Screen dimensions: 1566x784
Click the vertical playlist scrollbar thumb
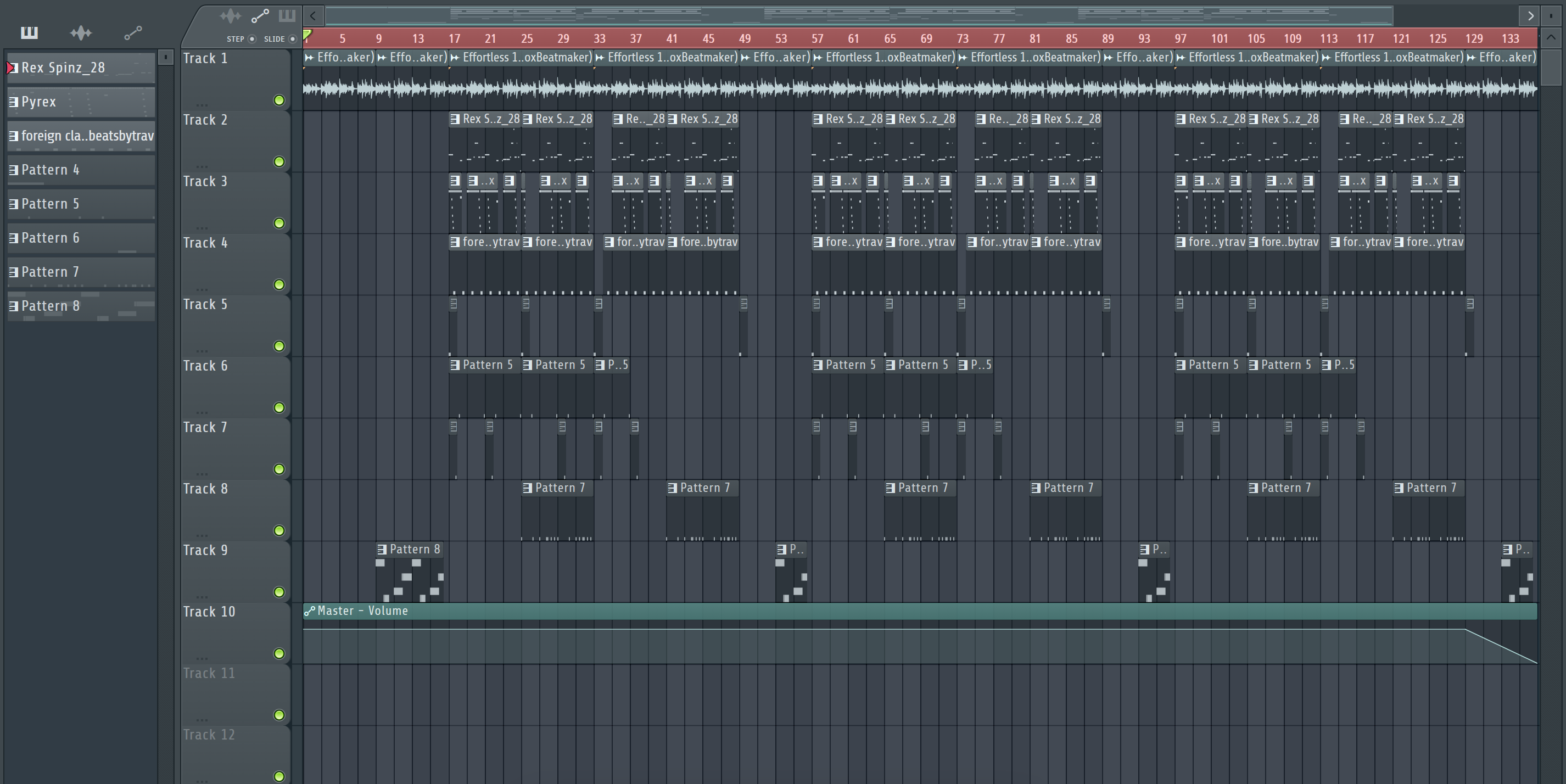tap(1550, 68)
